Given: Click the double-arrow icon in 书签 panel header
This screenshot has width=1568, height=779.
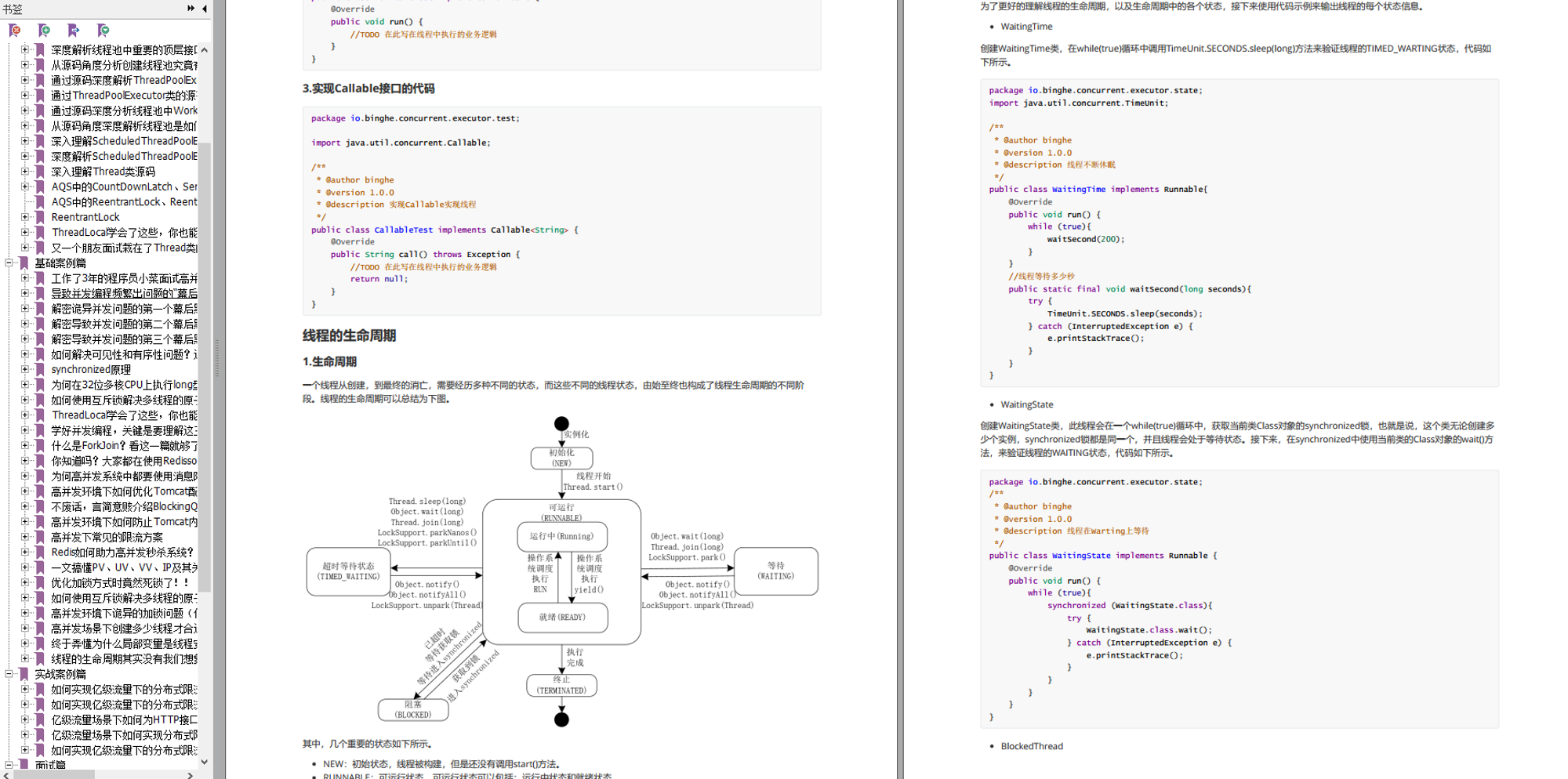Looking at the screenshot, I should [191, 9].
